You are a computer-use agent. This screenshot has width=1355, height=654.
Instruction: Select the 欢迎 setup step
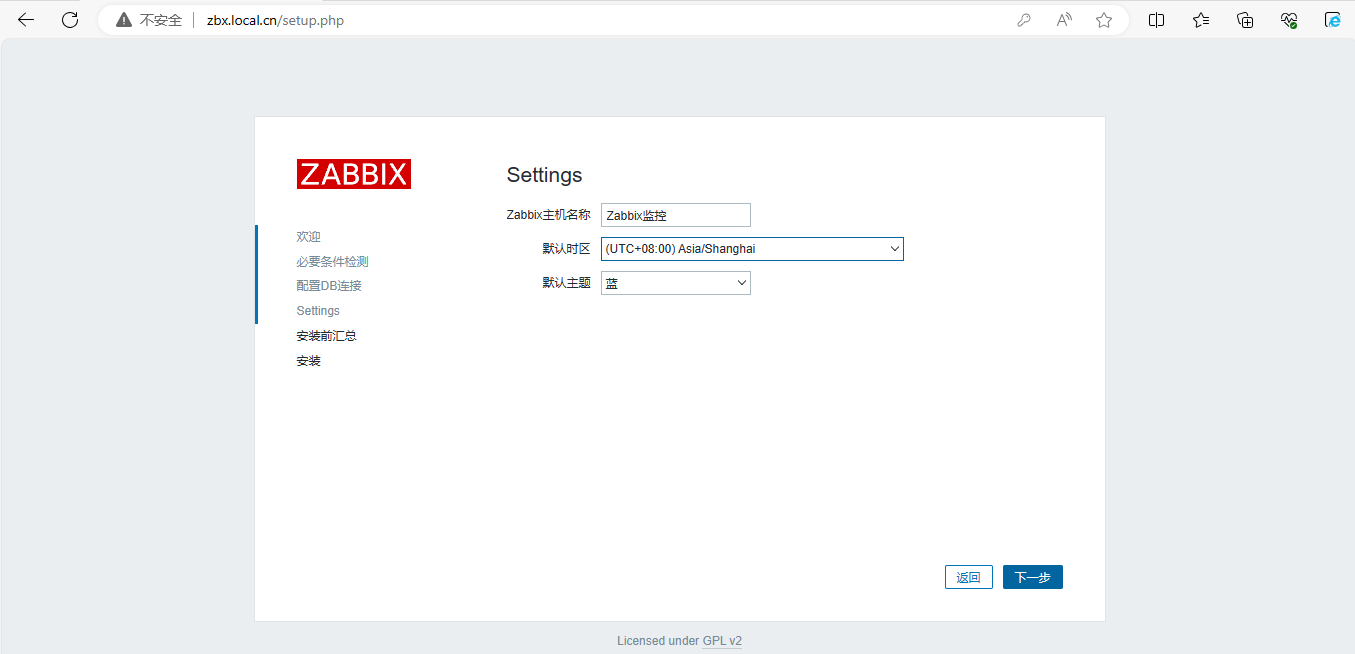pyautogui.click(x=308, y=237)
